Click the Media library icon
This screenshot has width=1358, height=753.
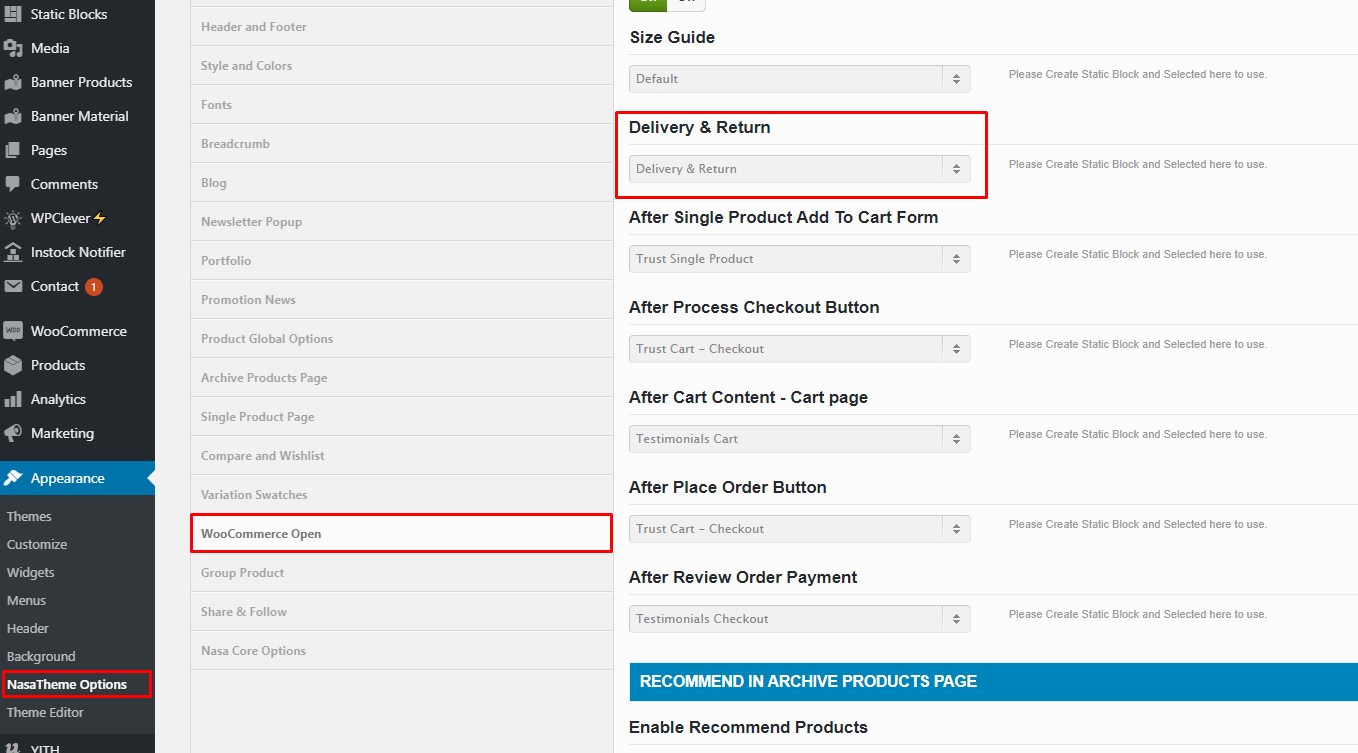[13, 48]
